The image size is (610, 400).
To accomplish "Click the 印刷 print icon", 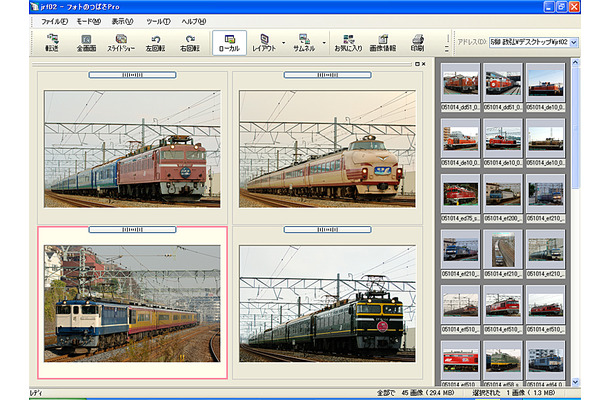I will [x=417, y=43].
